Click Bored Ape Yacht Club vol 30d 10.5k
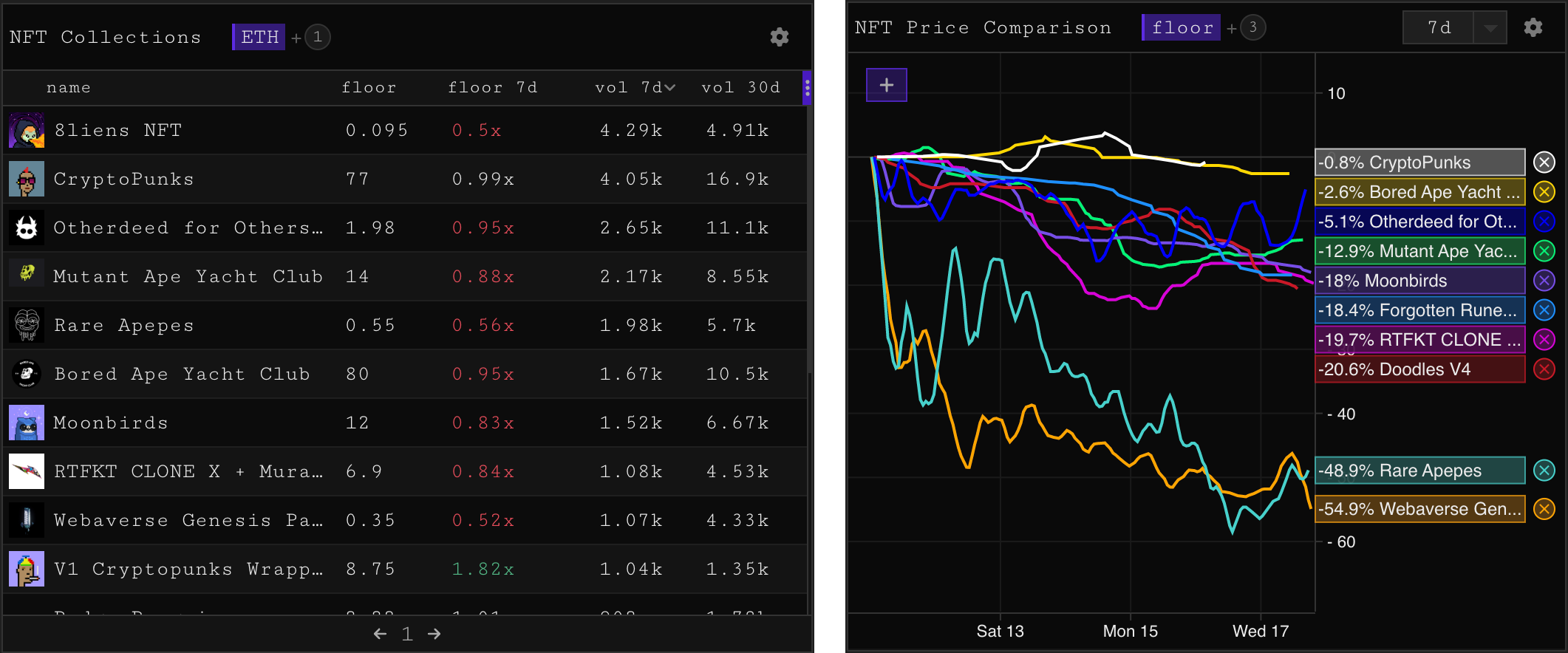1568x653 pixels. coord(737,374)
